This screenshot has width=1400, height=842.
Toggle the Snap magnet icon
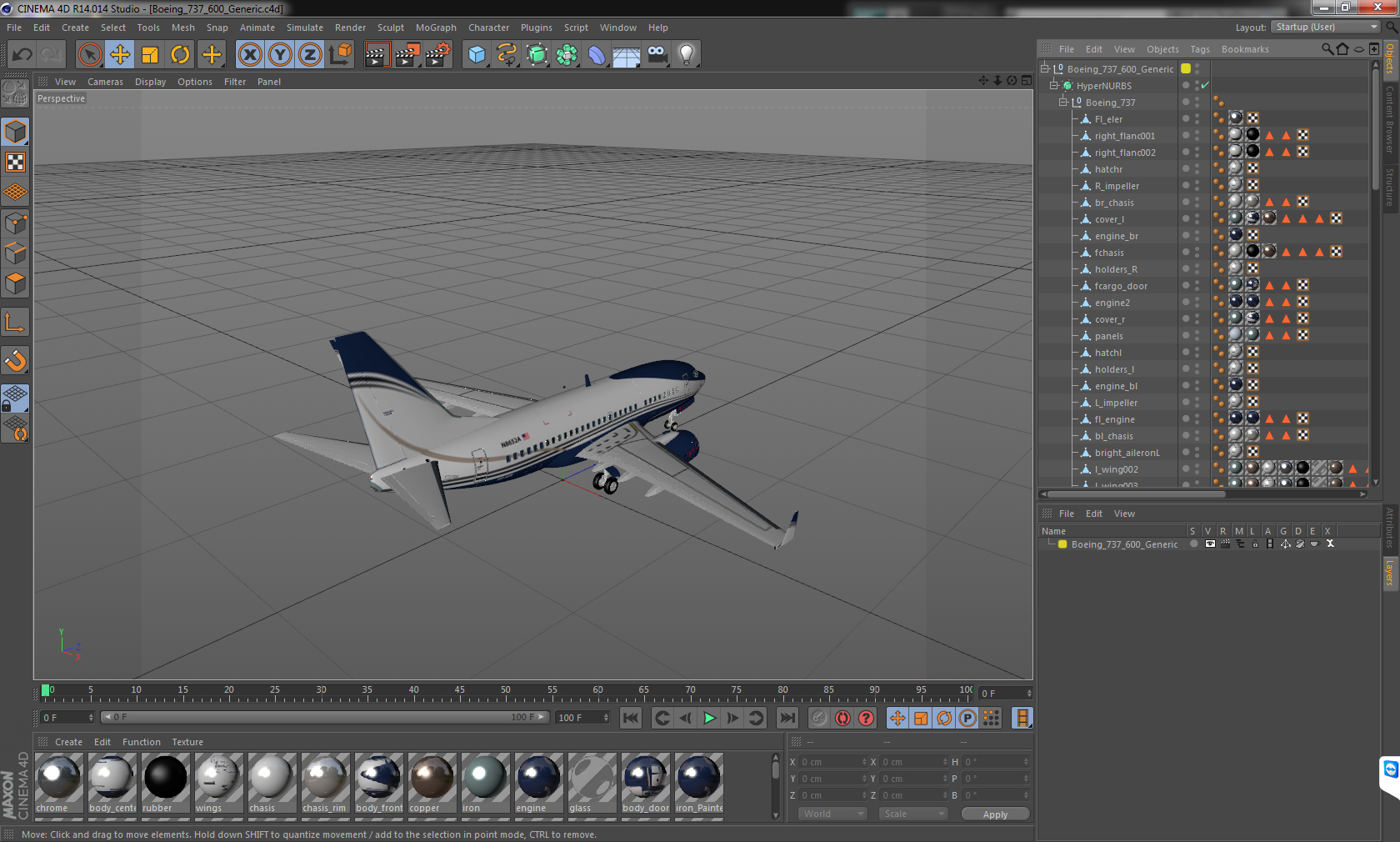[15, 360]
